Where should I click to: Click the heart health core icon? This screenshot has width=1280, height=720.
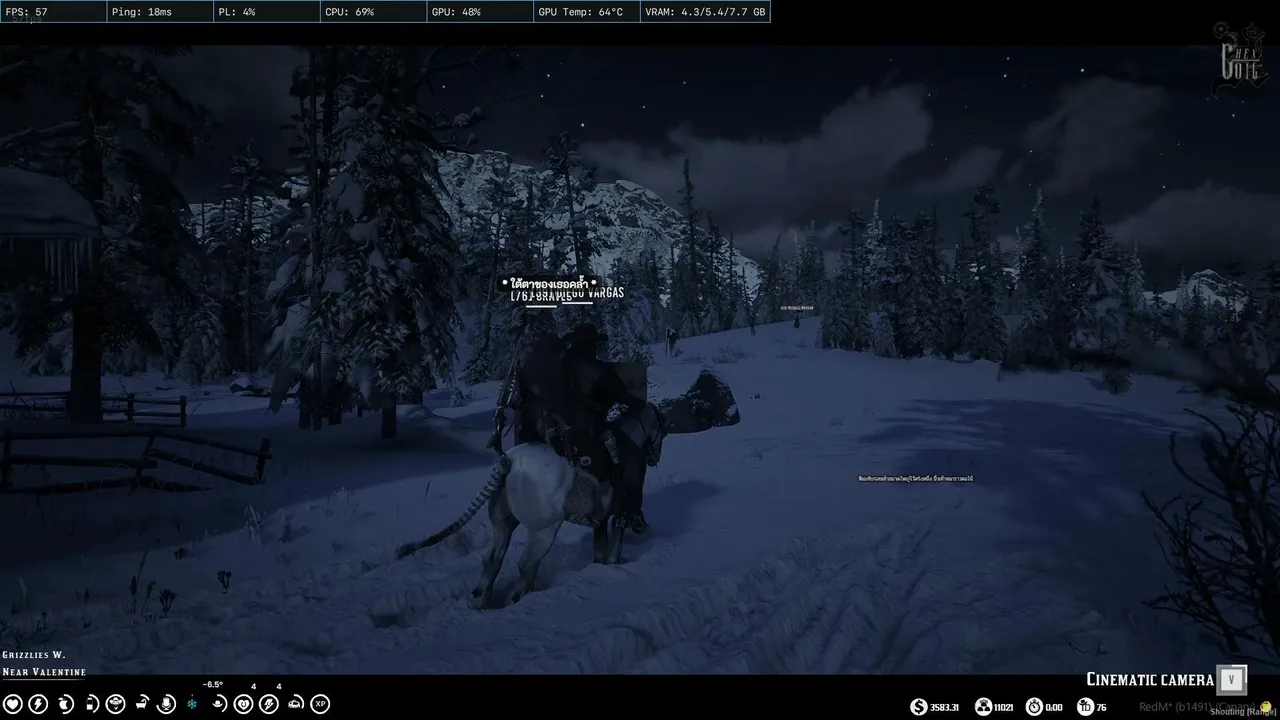(x=13, y=704)
